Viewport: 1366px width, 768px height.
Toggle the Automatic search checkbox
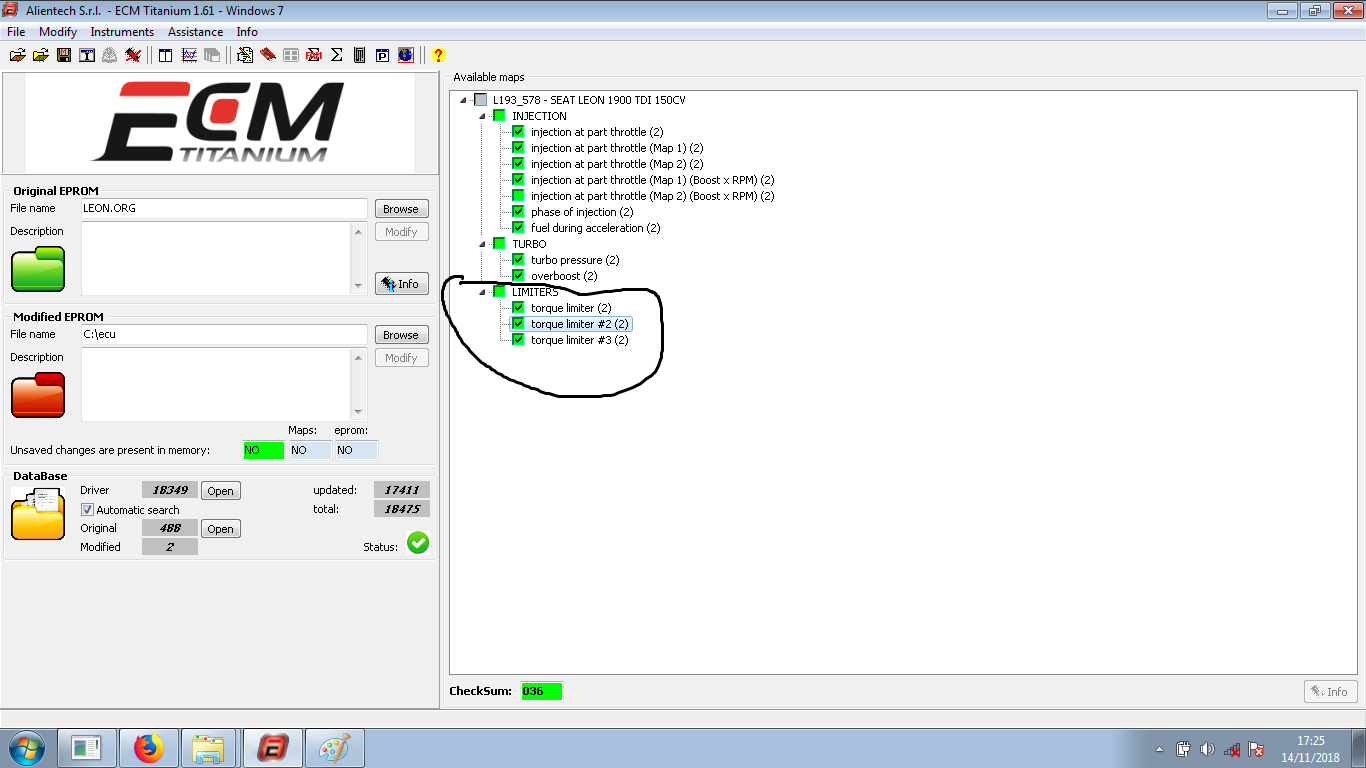tap(87, 510)
